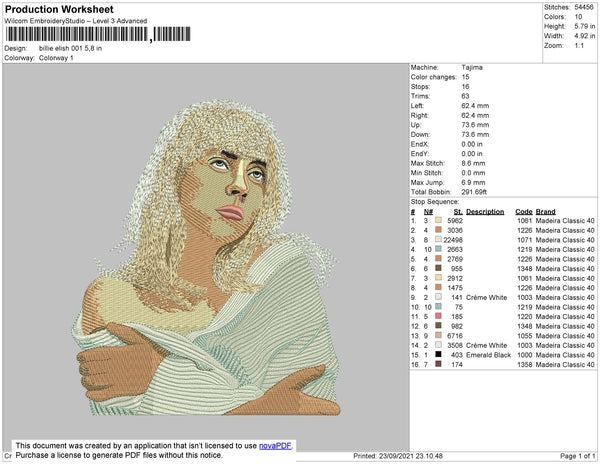Click the Down value 73.6 mm
Viewport: 600px width, 464px height.
pos(475,134)
